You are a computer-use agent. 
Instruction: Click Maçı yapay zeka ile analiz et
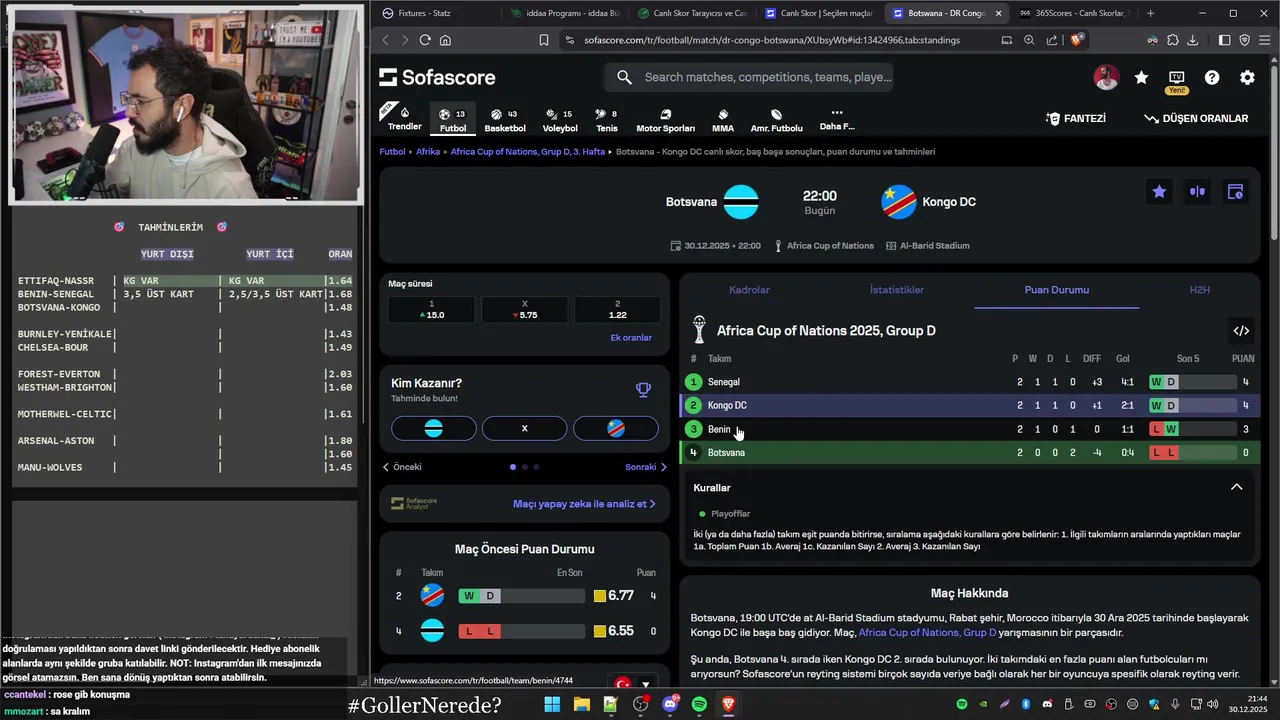[x=584, y=504]
